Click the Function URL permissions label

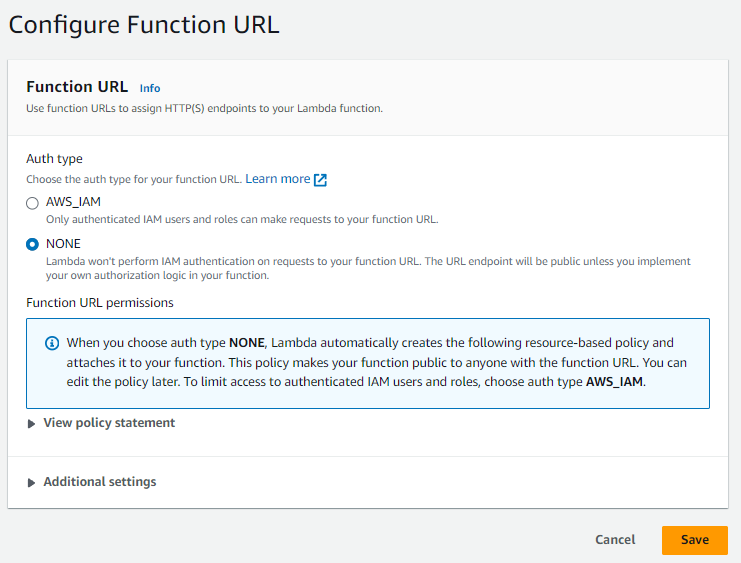[100, 303]
